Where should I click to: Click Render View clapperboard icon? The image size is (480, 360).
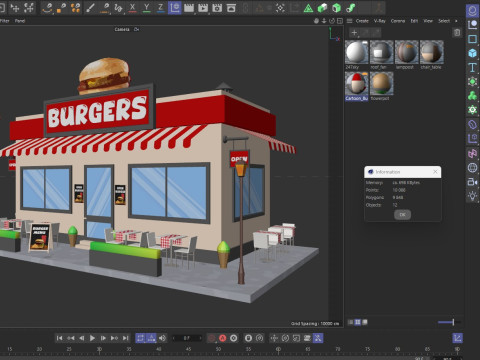(x=189, y=8)
